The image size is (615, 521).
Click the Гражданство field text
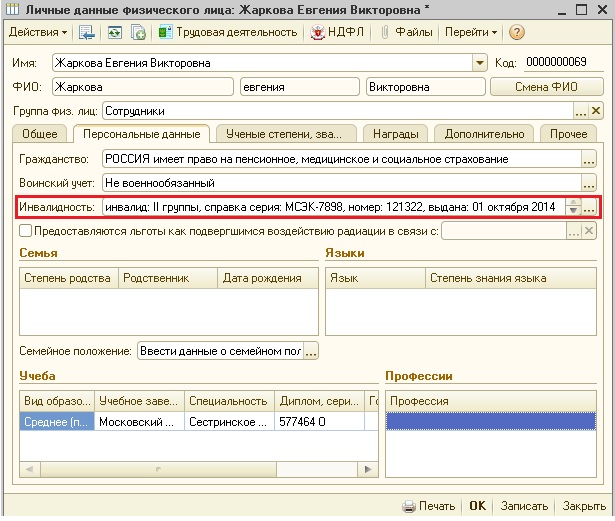pos(342,159)
